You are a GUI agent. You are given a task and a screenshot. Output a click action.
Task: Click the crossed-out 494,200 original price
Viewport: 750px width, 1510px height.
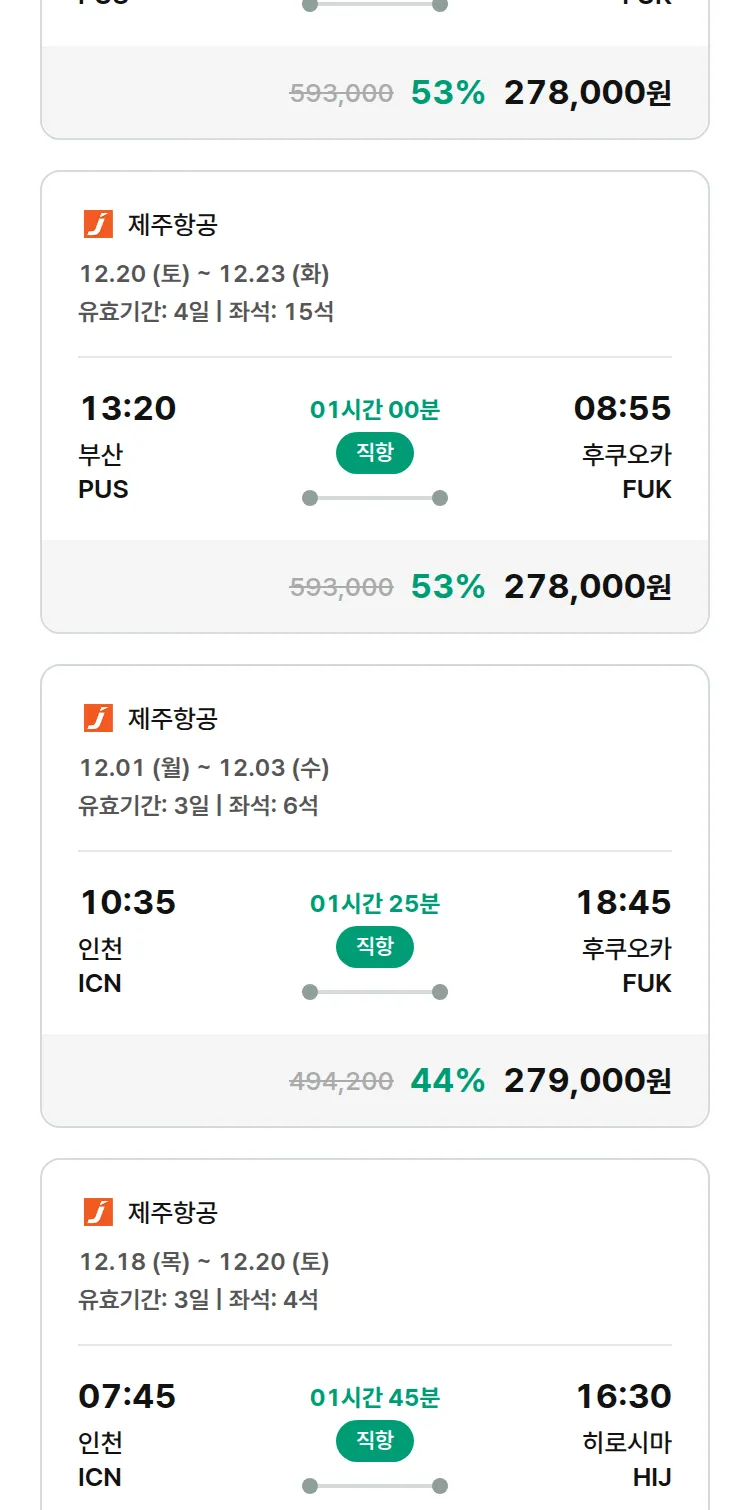[x=341, y=1081]
